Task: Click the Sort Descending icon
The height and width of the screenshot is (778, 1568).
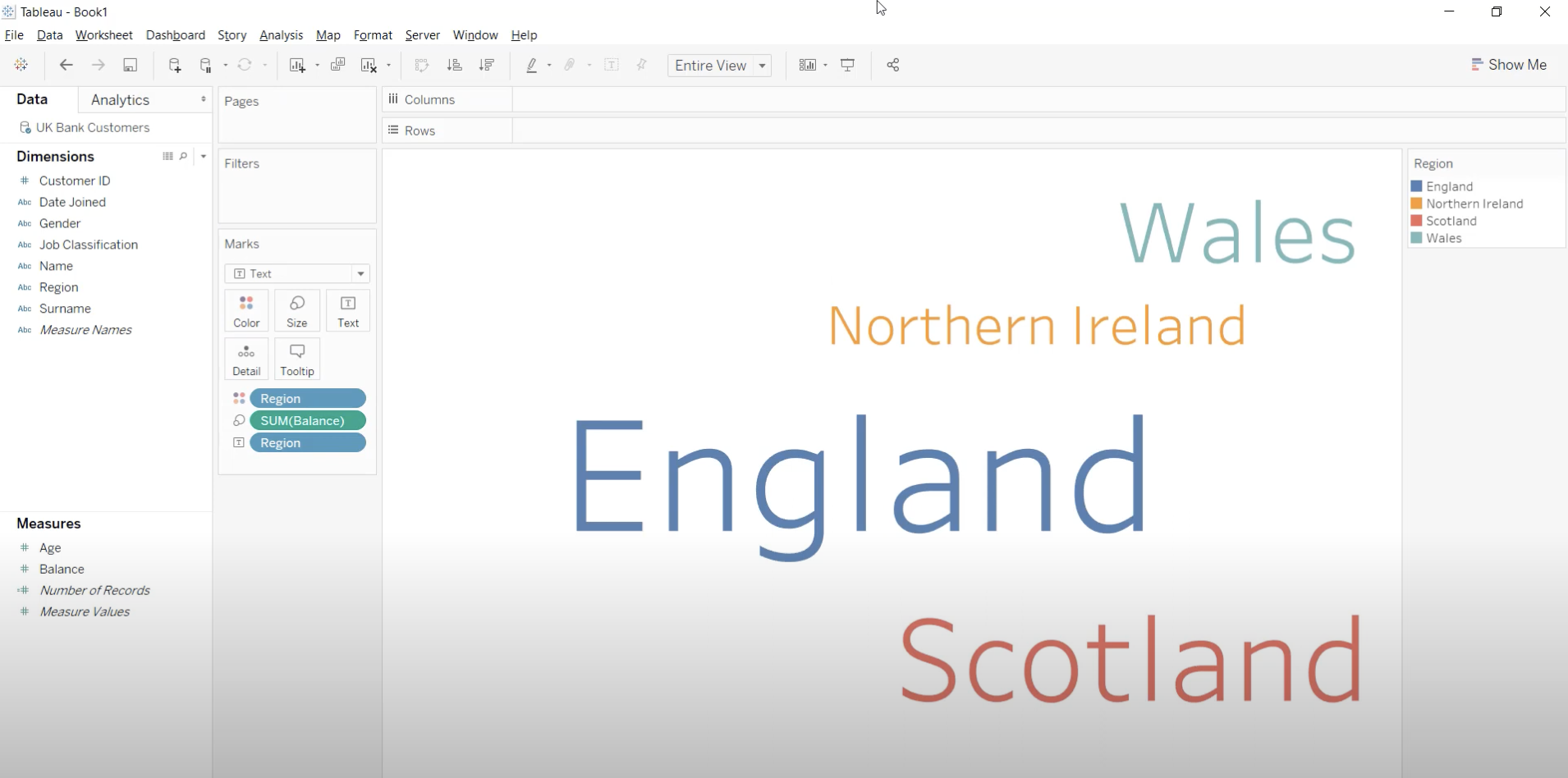Action: 487,65
